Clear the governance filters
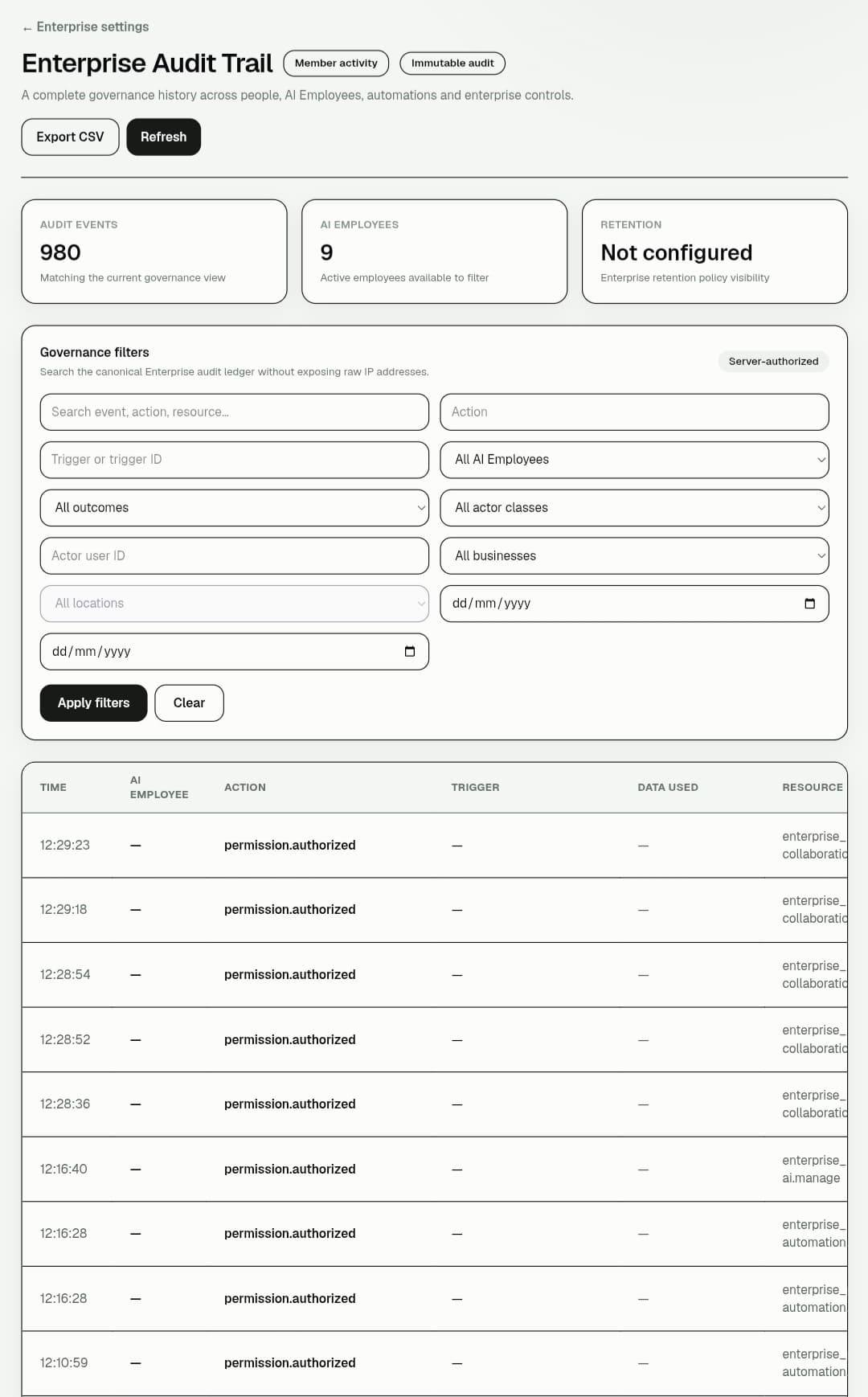Screen dimensions: 868x1397 [x=189, y=703]
